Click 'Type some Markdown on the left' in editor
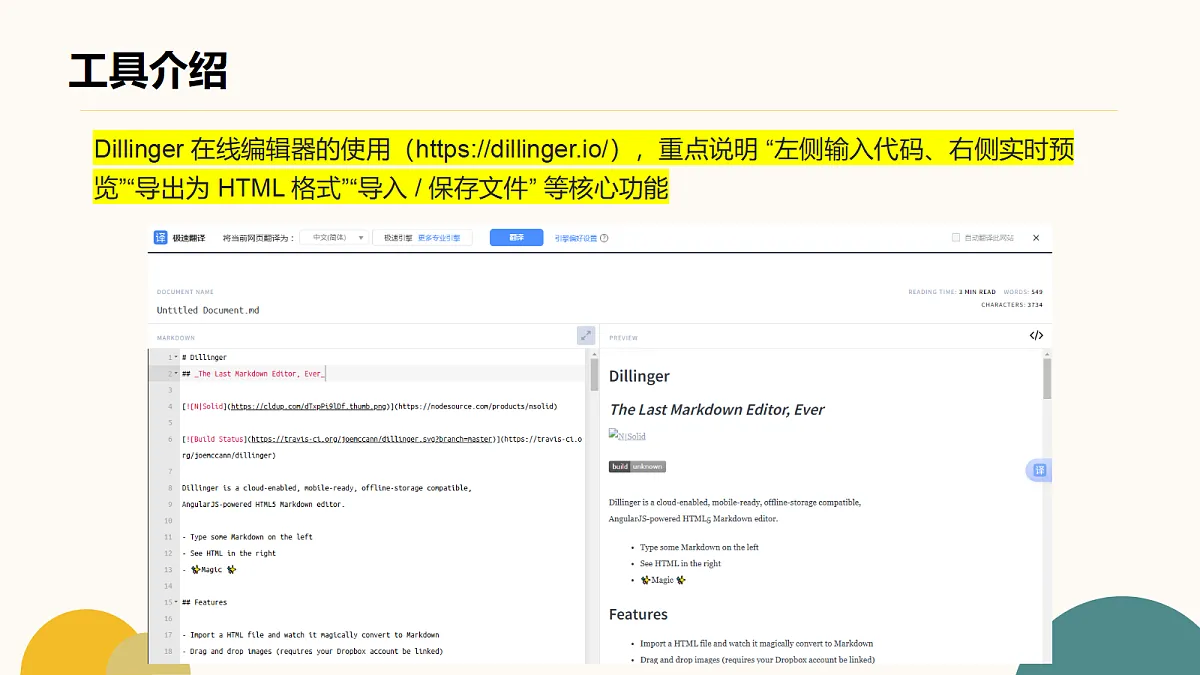Viewport: 1200px width, 675px height. [251, 537]
